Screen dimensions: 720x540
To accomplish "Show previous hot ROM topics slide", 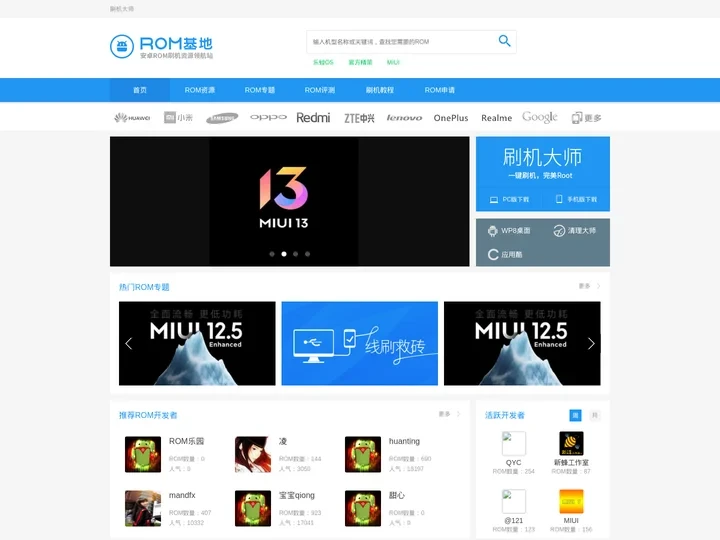I will 129,343.
